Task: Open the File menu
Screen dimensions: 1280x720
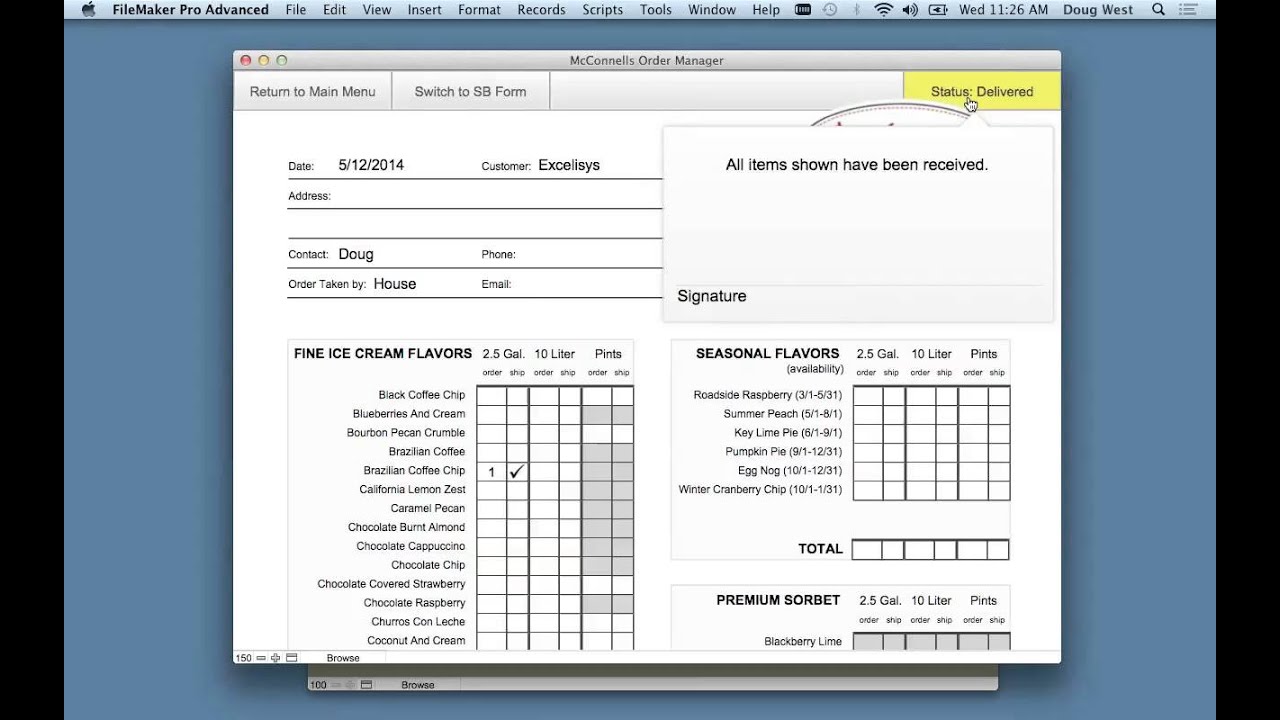Action: coord(296,10)
